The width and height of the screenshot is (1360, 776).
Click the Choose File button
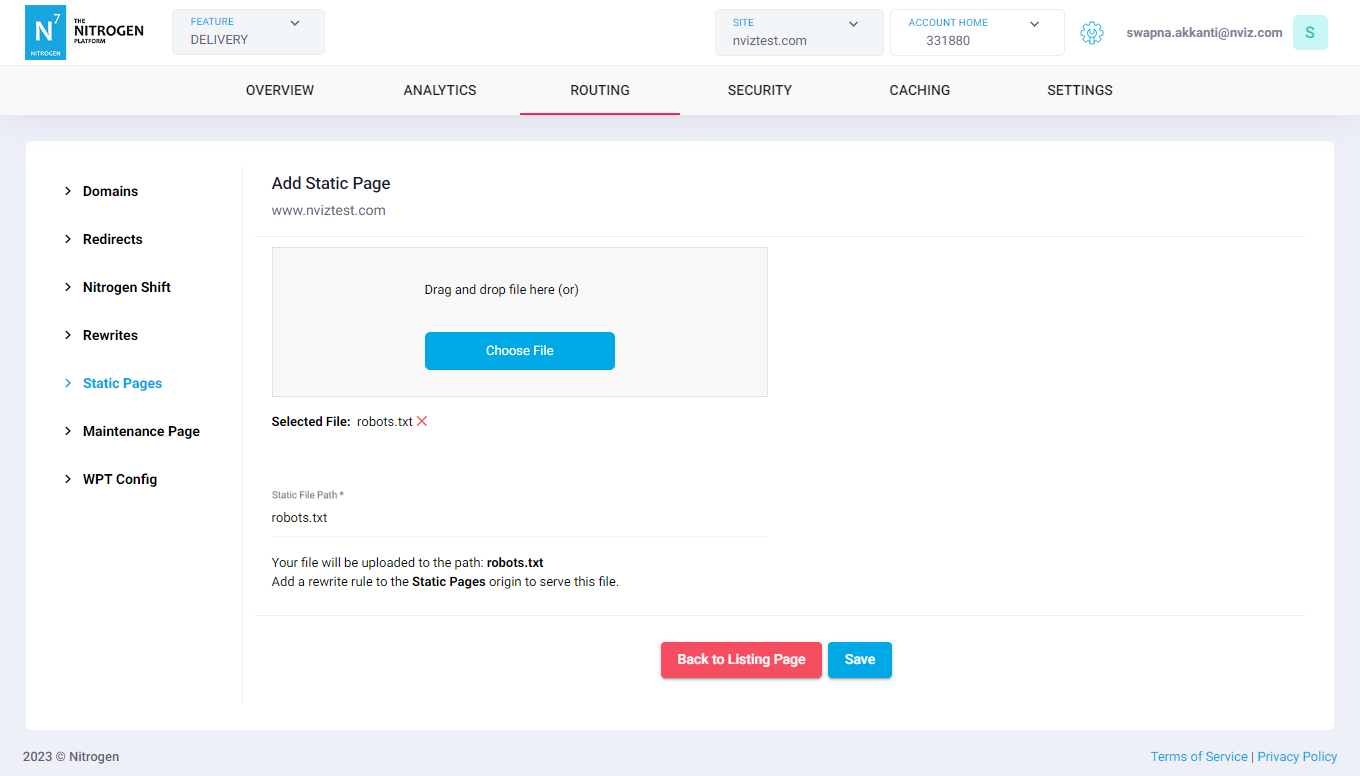[519, 351]
